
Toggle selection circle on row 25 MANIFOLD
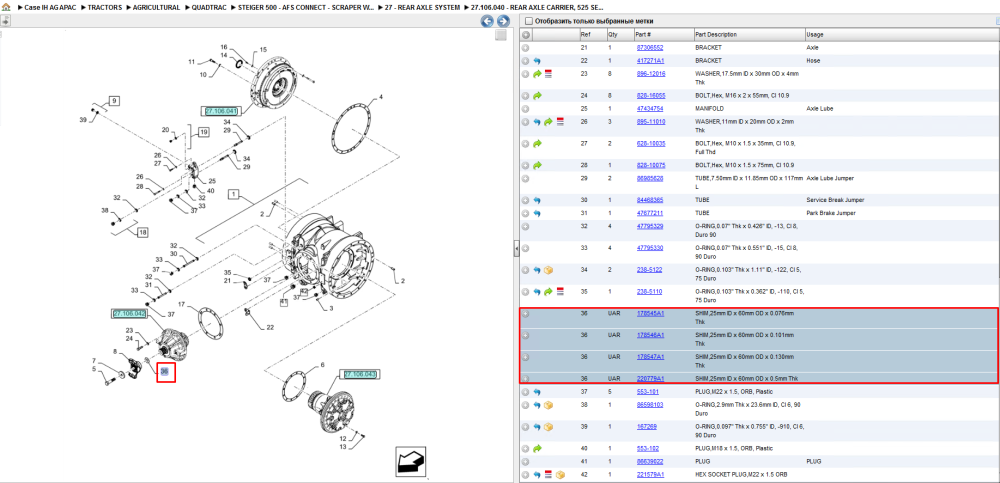pos(526,108)
